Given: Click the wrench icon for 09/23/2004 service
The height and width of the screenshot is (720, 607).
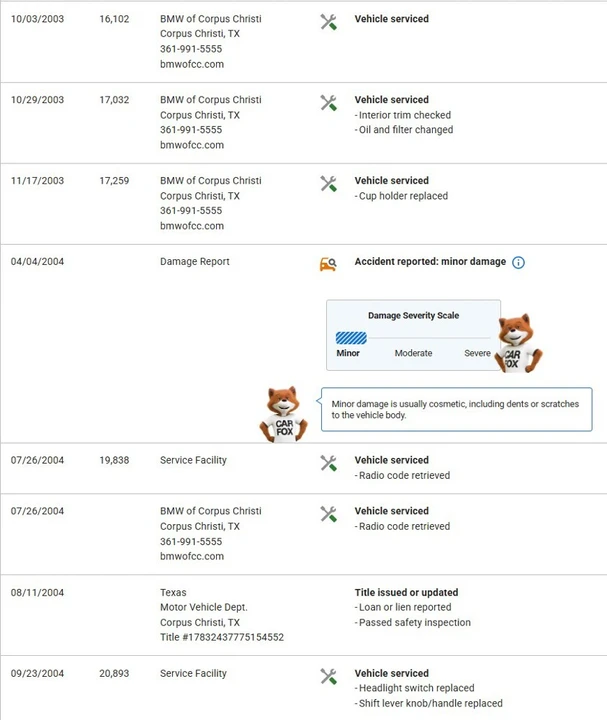Looking at the screenshot, I should click(x=328, y=676).
